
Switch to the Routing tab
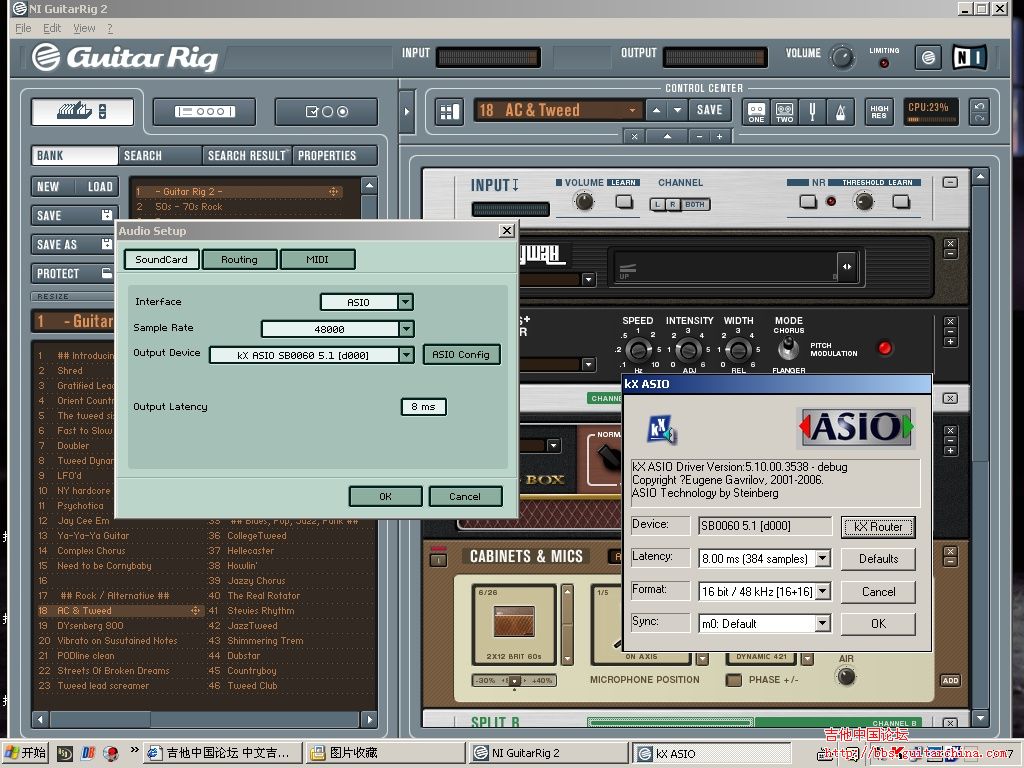239,260
